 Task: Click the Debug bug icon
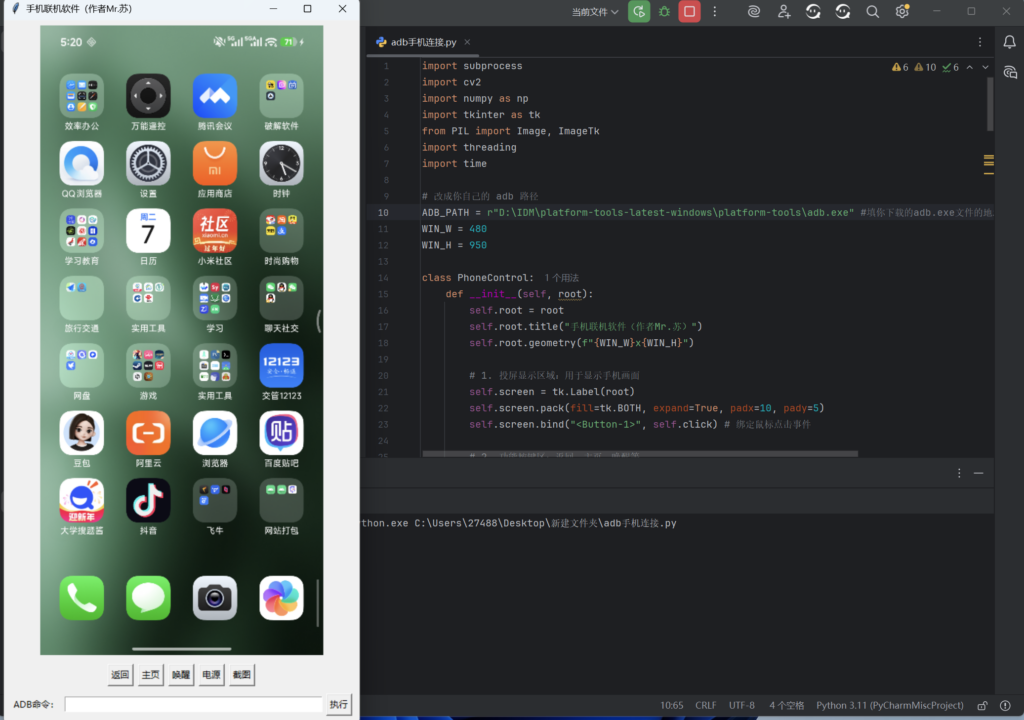[x=664, y=12]
